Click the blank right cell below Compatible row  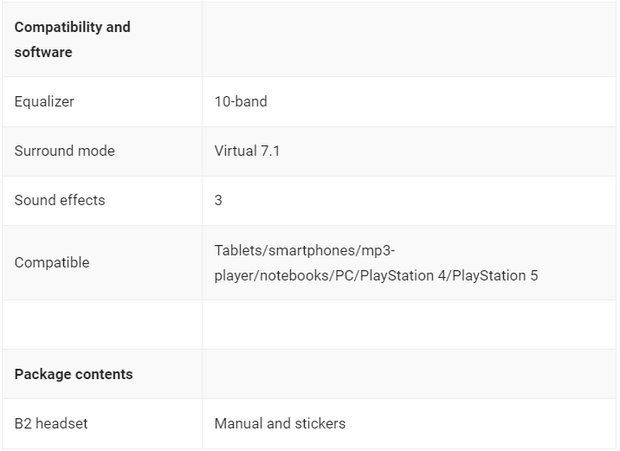click(409, 325)
